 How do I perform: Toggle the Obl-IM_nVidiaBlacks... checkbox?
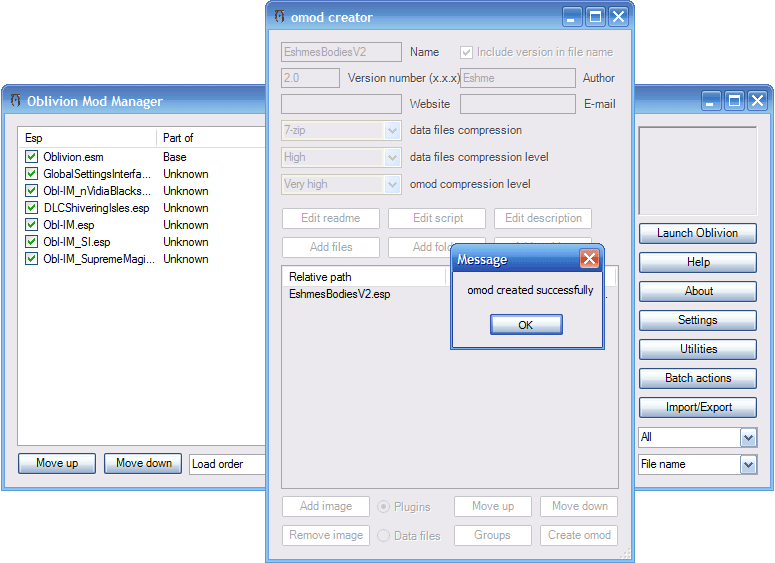pyautogui.click(x=32, y=191)
